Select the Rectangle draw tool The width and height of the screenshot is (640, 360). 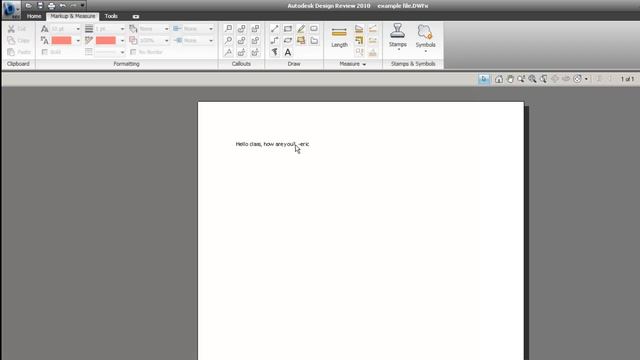pyautogui.click(x=288, y=29)
